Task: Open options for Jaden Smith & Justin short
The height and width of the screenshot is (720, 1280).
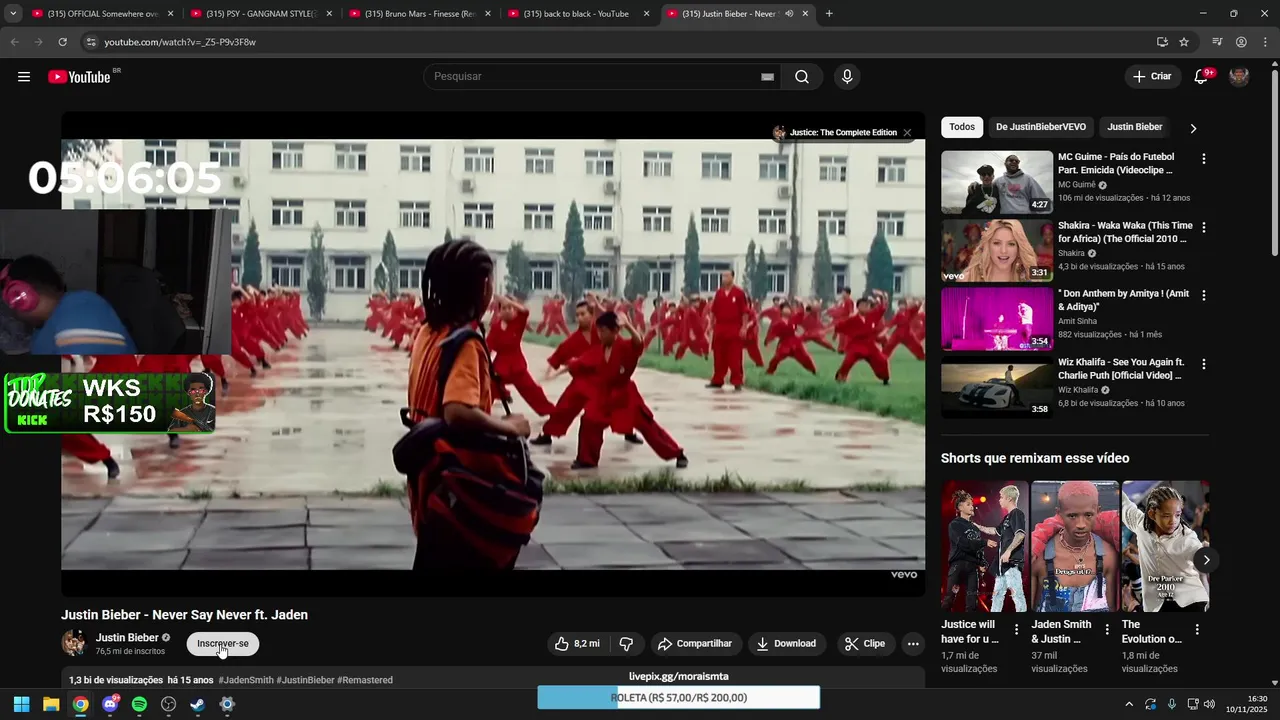Action: pyautogui.click(x=1106, y=630)
